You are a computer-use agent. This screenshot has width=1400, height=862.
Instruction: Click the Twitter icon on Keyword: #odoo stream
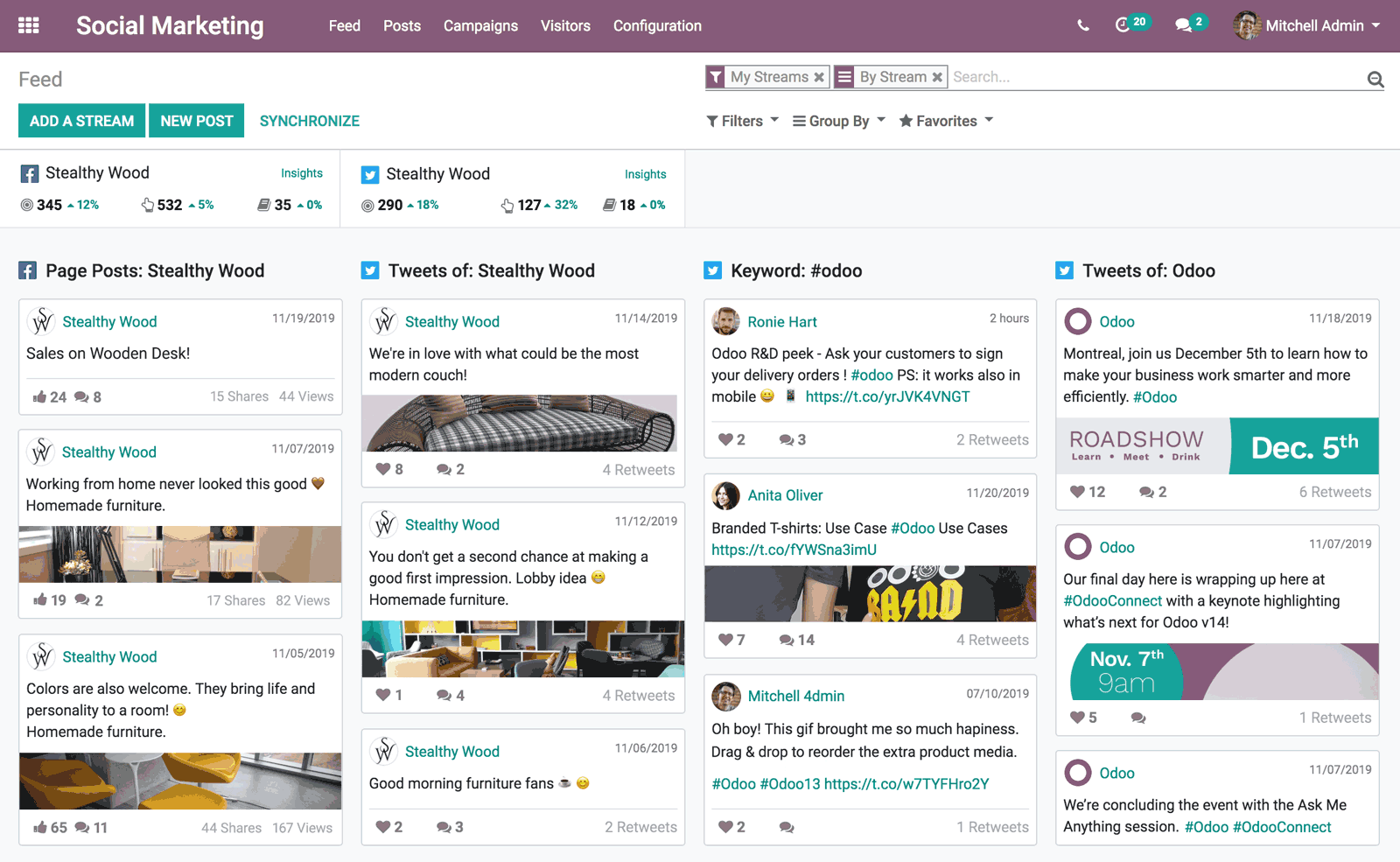[712, 270]
